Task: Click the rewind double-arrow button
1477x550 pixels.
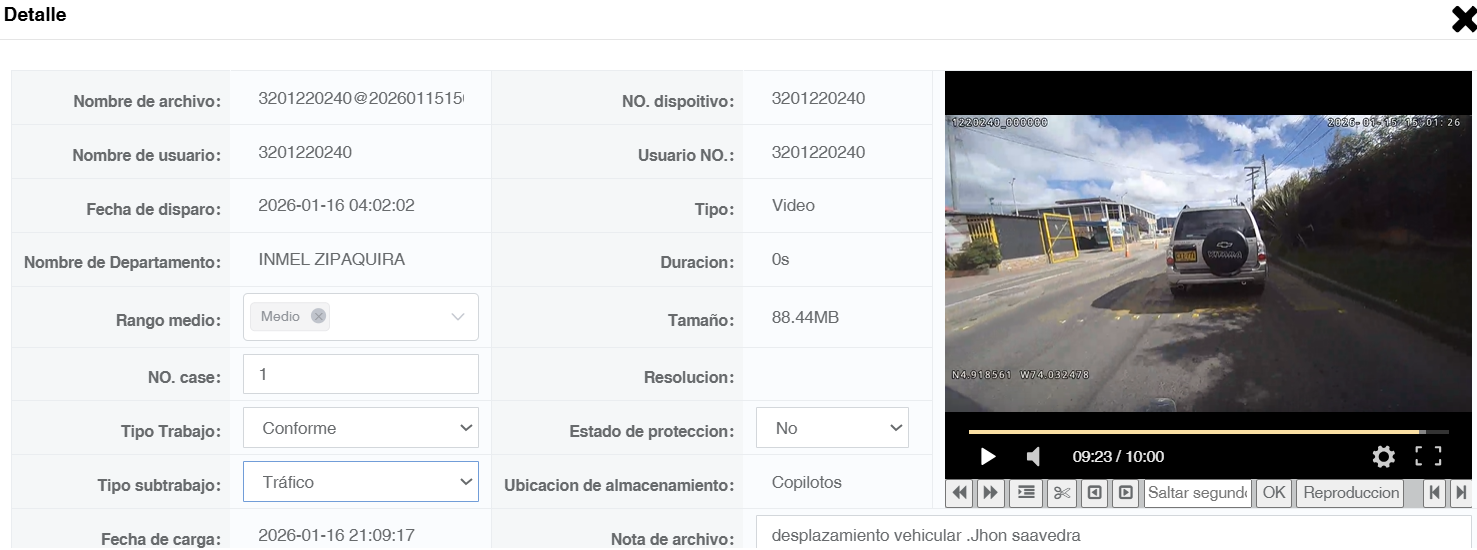Action: [960, 492]
